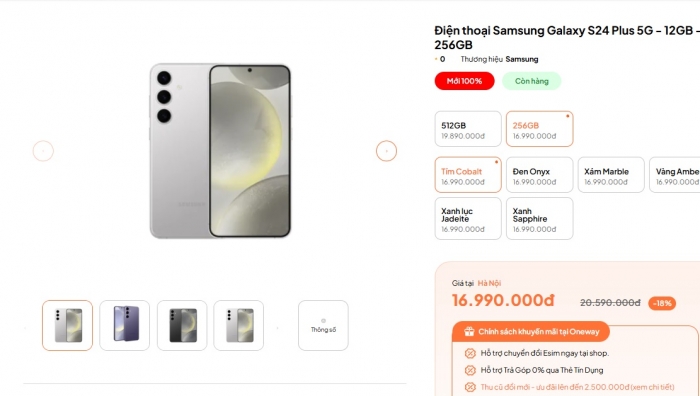This screenshot has height=396, width=700.
Task: Show the previous product image using the left arrow
Action: tap(43, 151)
